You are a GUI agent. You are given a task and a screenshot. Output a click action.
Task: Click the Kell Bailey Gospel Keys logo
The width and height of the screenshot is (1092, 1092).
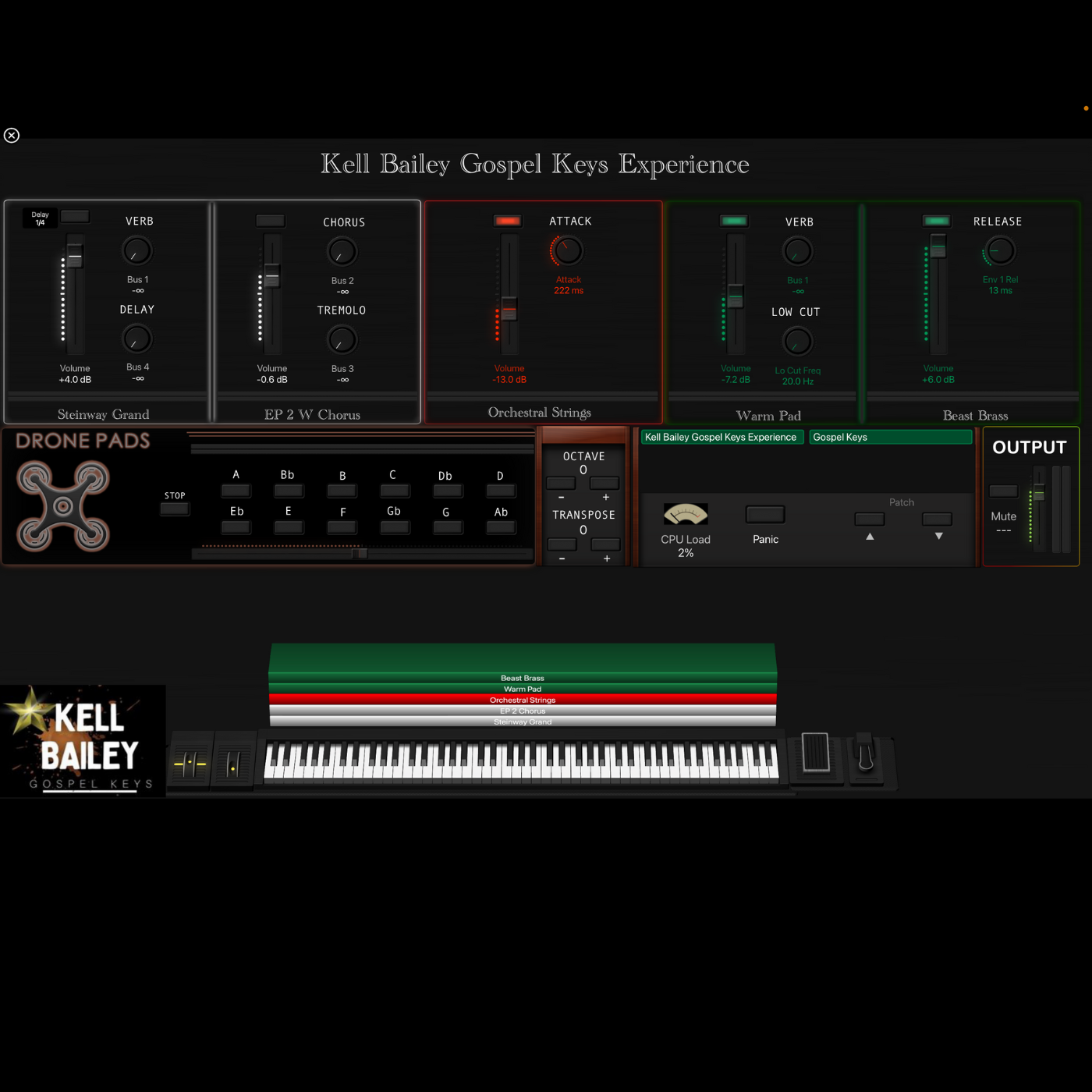(x=83, y=740)
